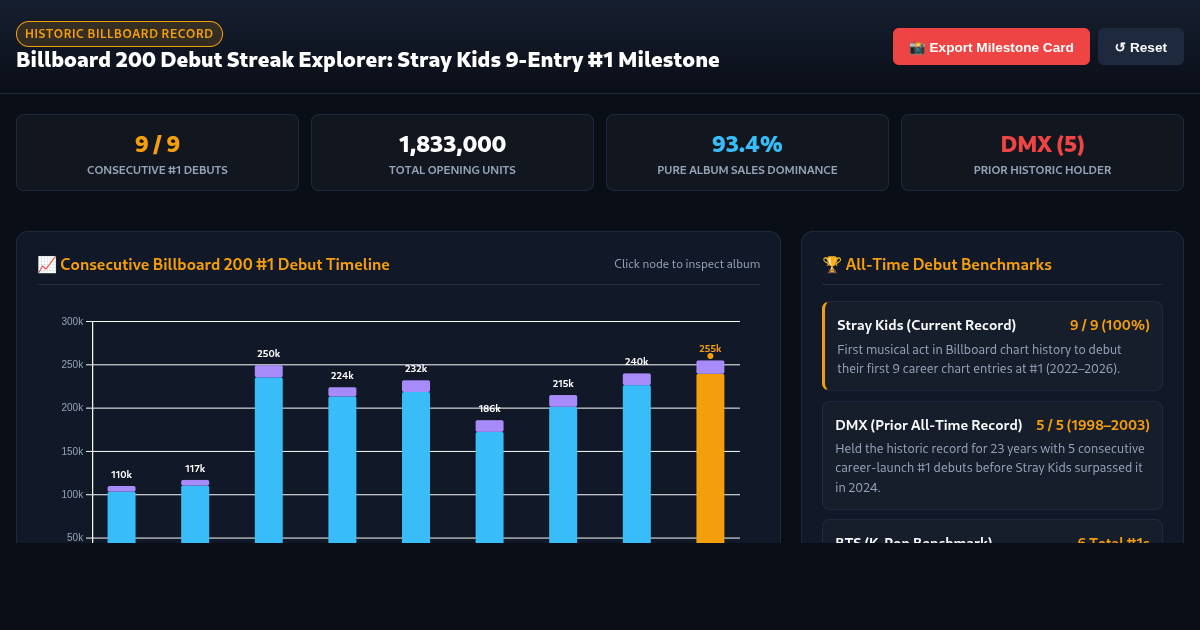1200x630 pixels.
Task: Inspect the 224k bar in the timeline
Action: click(342, 465)
